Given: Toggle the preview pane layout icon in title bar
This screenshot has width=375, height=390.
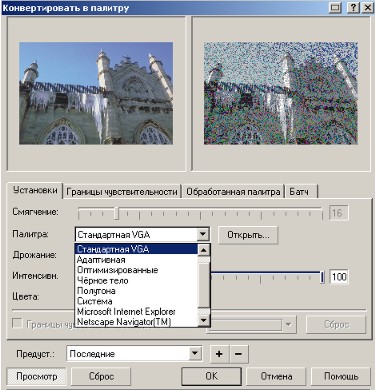Looking at the screenshot, I should (335, 8).
